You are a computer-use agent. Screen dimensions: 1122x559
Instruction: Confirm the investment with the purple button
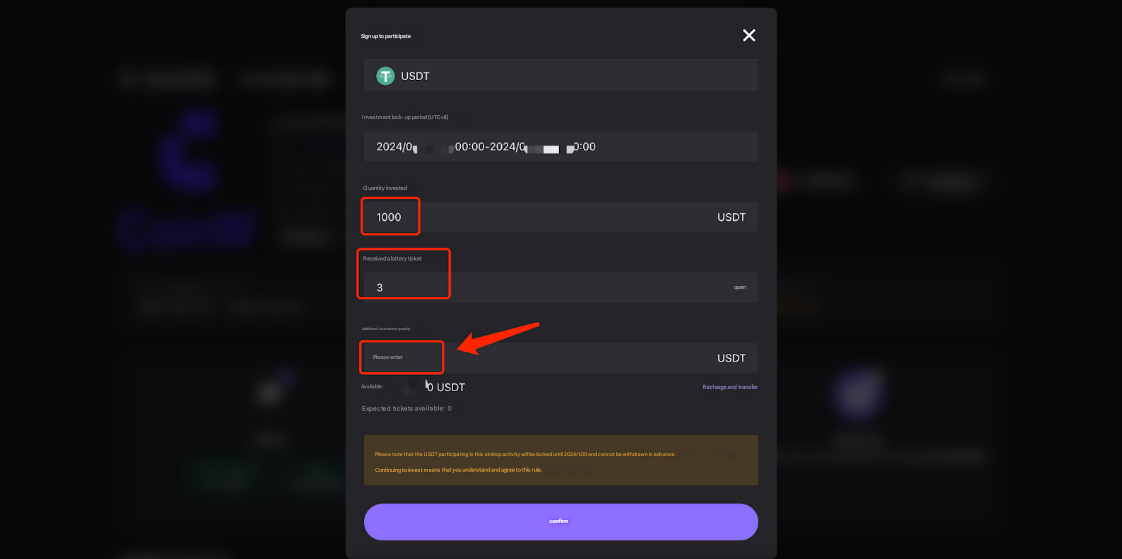560,521
